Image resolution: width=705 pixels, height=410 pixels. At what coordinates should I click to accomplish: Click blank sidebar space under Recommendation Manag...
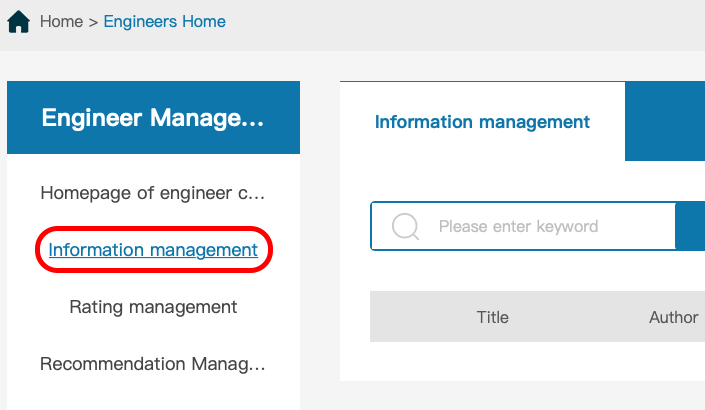[x=153, y=394]
